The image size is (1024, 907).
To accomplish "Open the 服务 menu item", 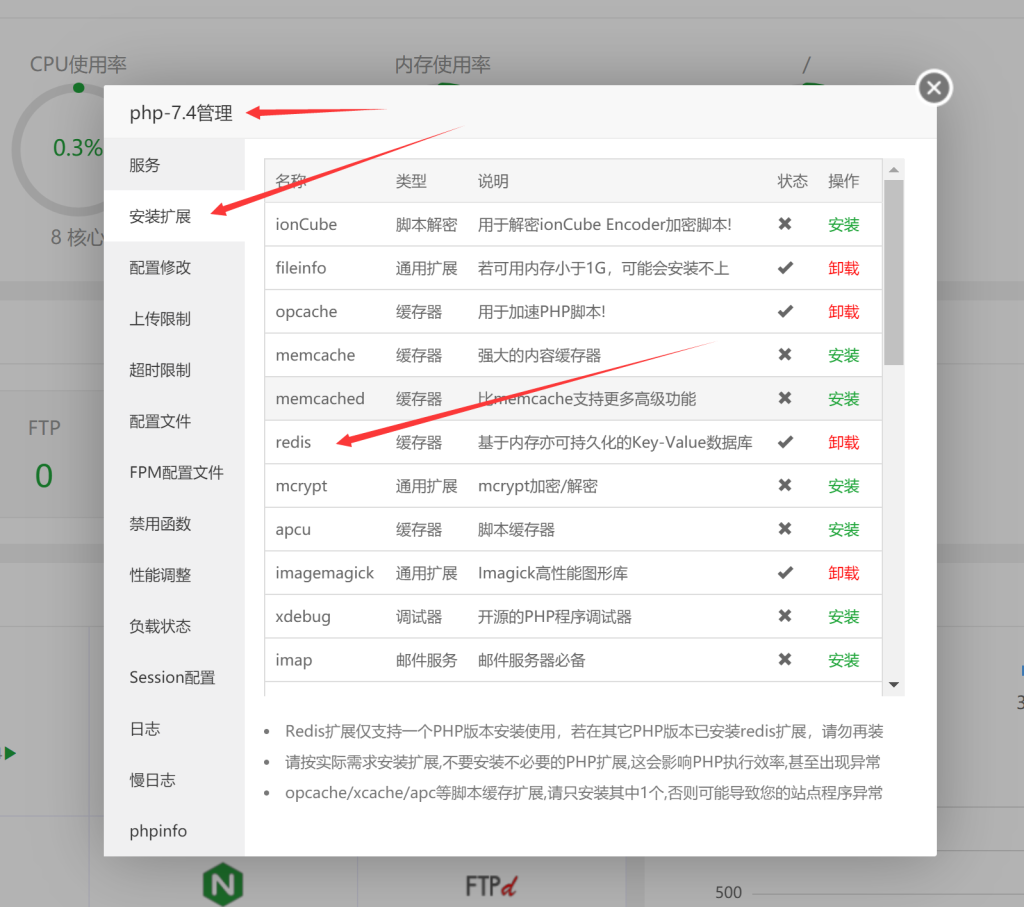I will coord(145,164).
